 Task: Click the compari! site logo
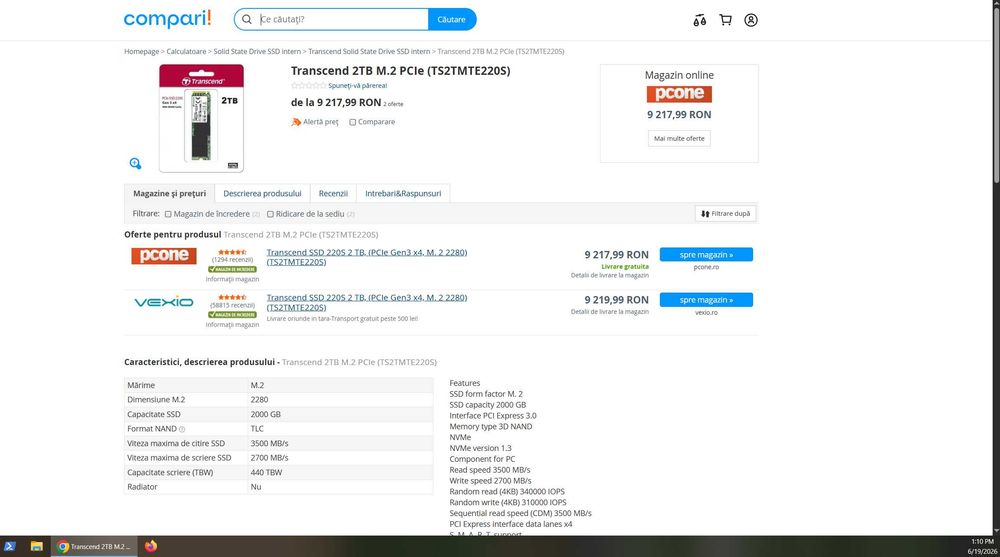click(x=167, y=19)
